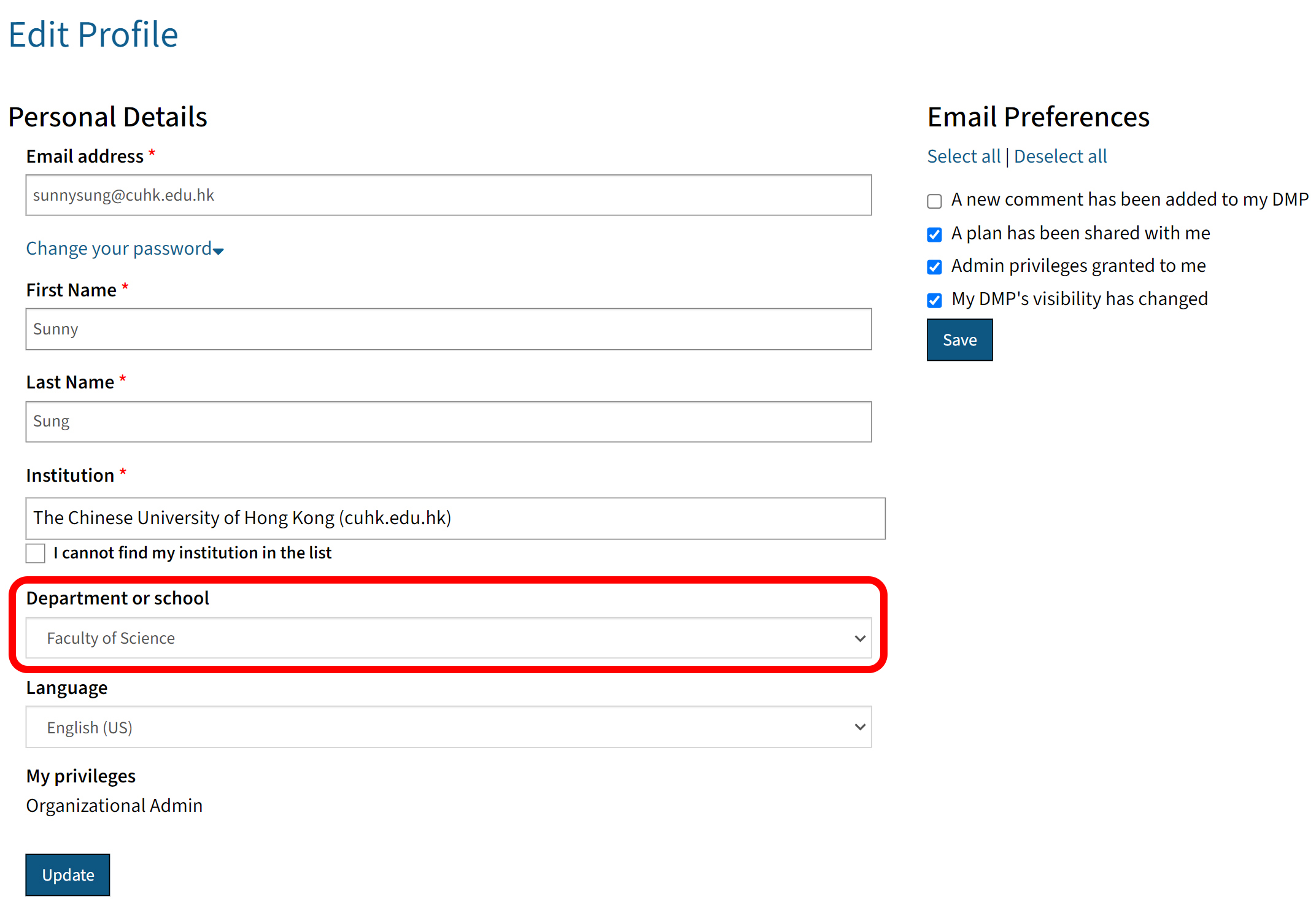Check 'I cannot find my institution in the list'

pyautogui.click(x=35, y=553)
